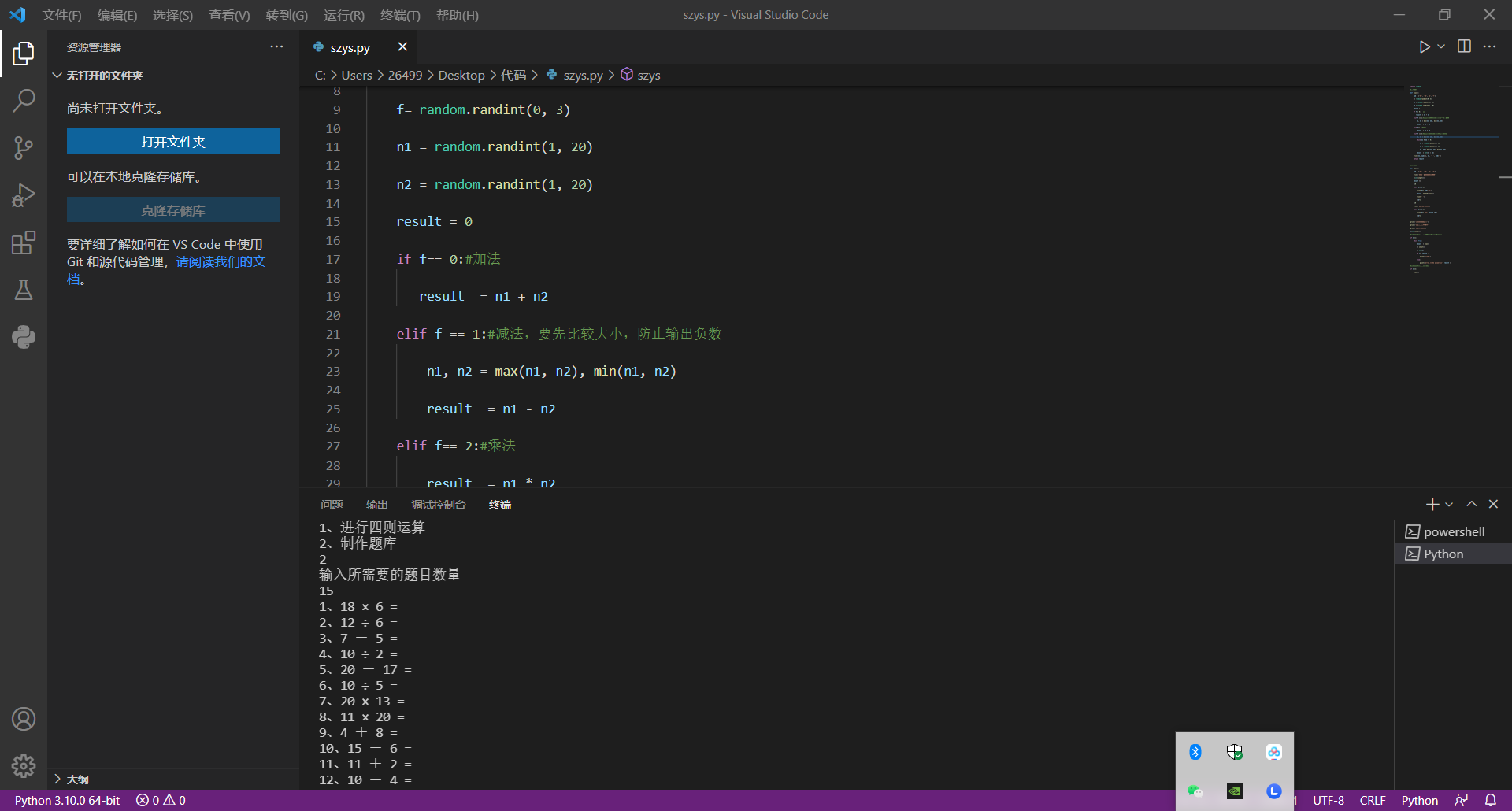1512x811 pixels.
Task: Open the Accounts icon
Action: pyautogui.click(x=24, y=719)
